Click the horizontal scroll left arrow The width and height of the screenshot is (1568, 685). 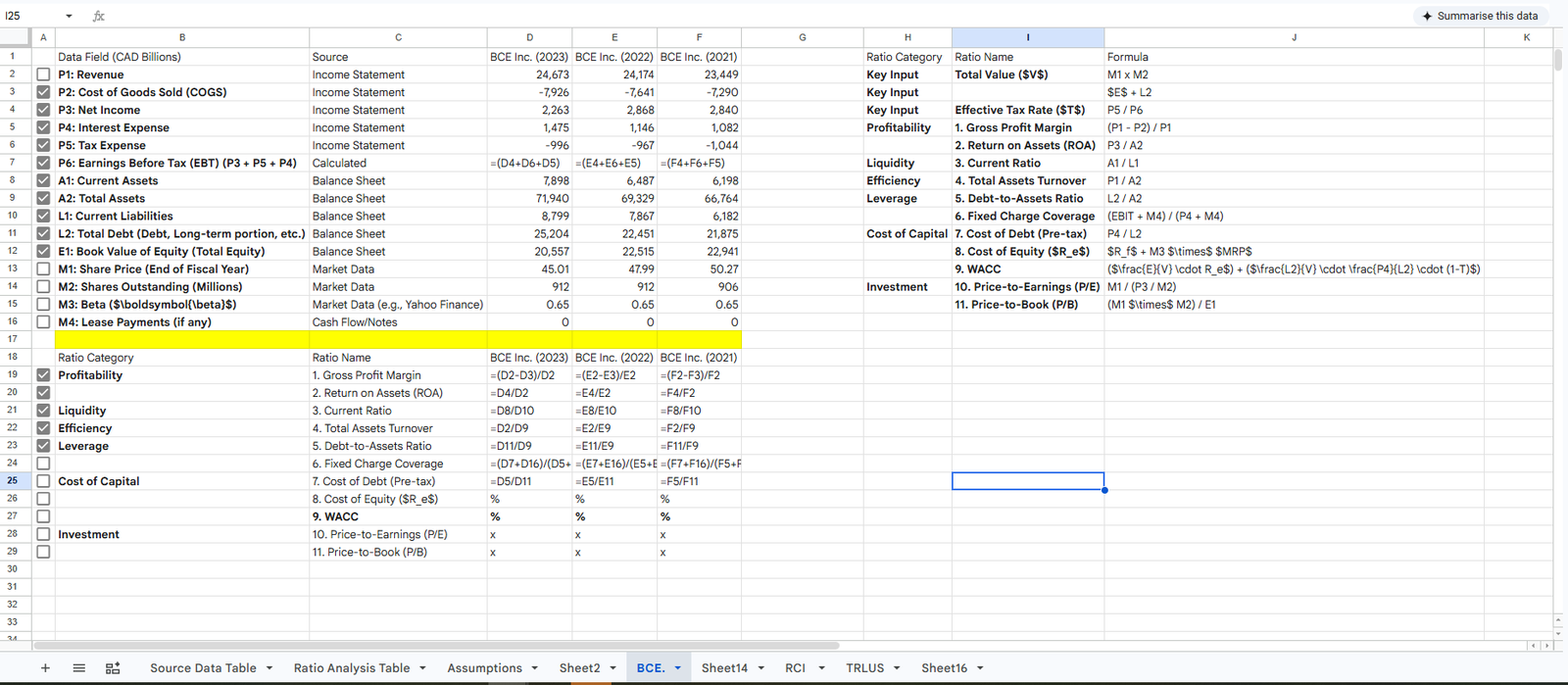pyautogui.click(x=1535, y=645)
